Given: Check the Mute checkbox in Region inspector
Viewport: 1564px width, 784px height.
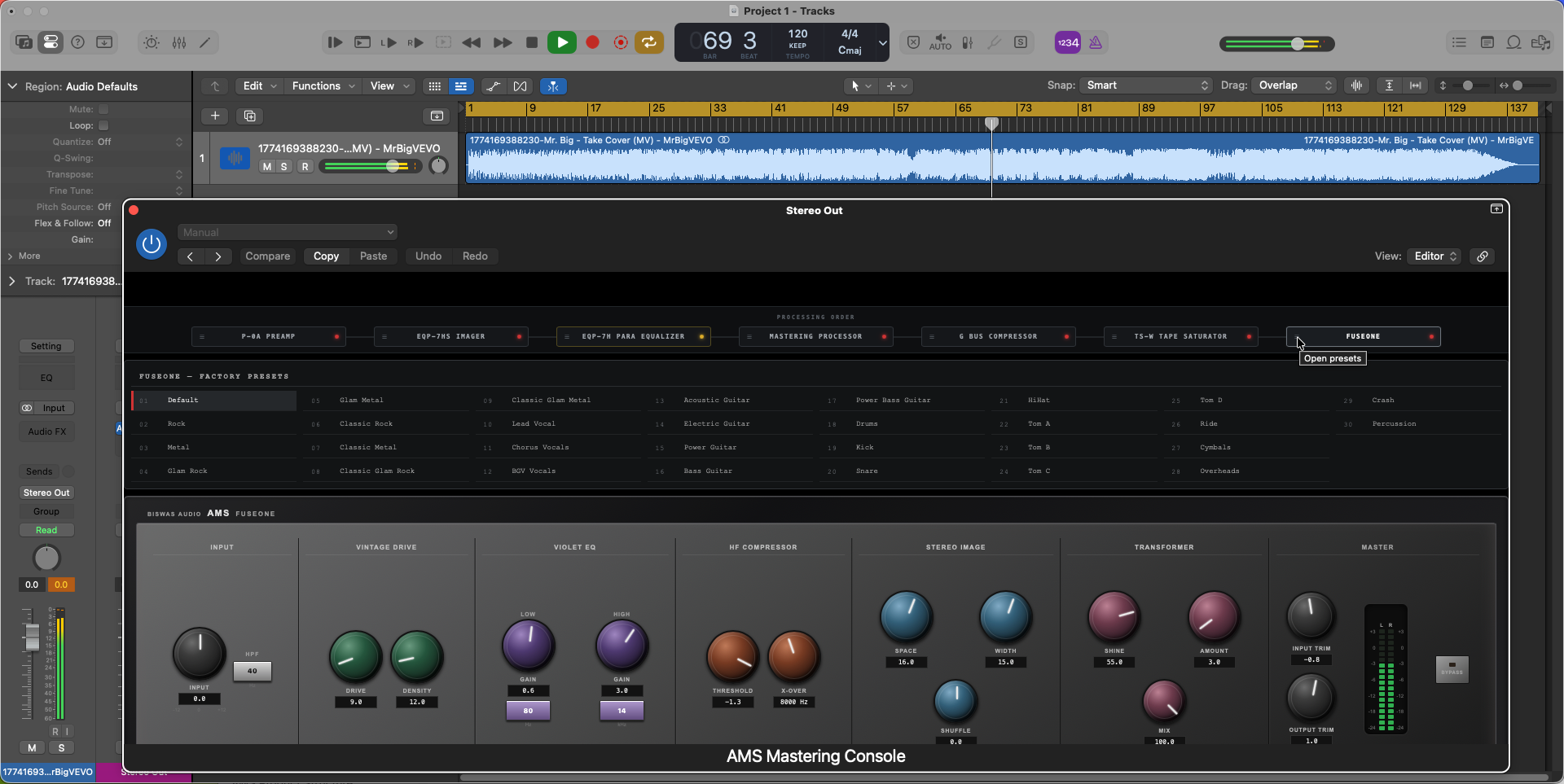Looking at the screenshot, I should click(103, 109).
